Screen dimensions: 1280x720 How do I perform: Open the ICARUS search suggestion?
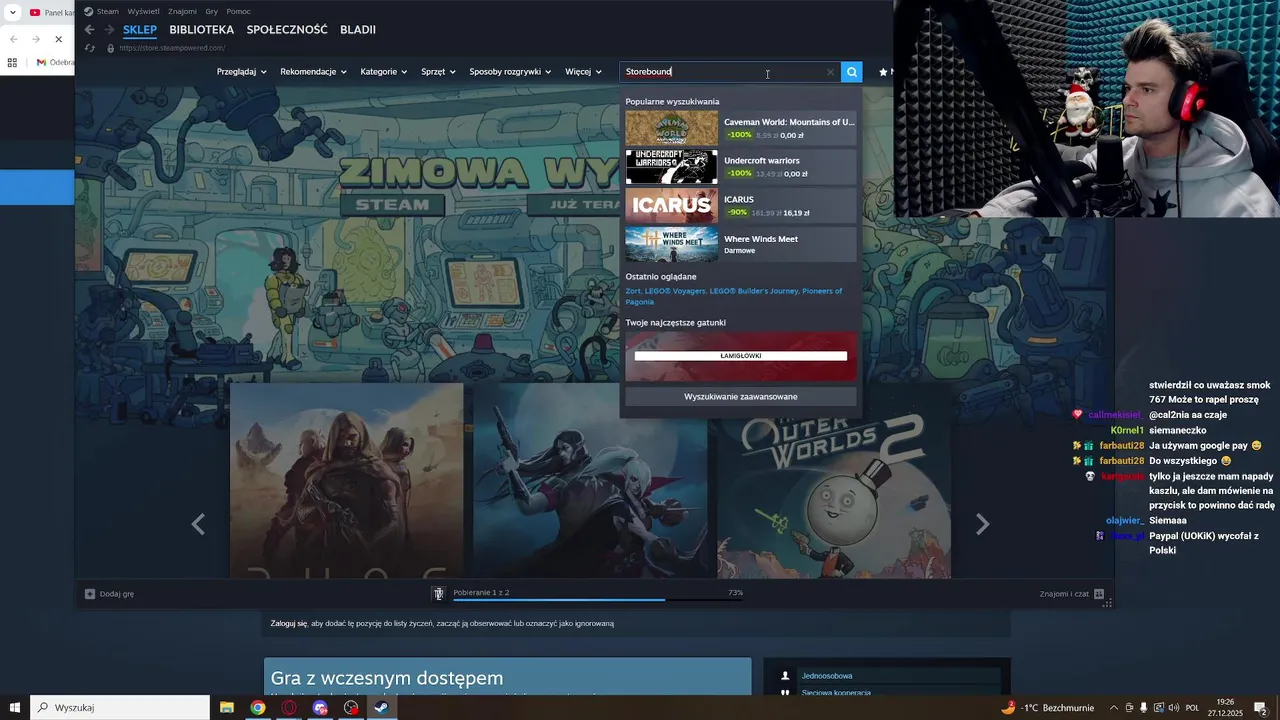741,206
